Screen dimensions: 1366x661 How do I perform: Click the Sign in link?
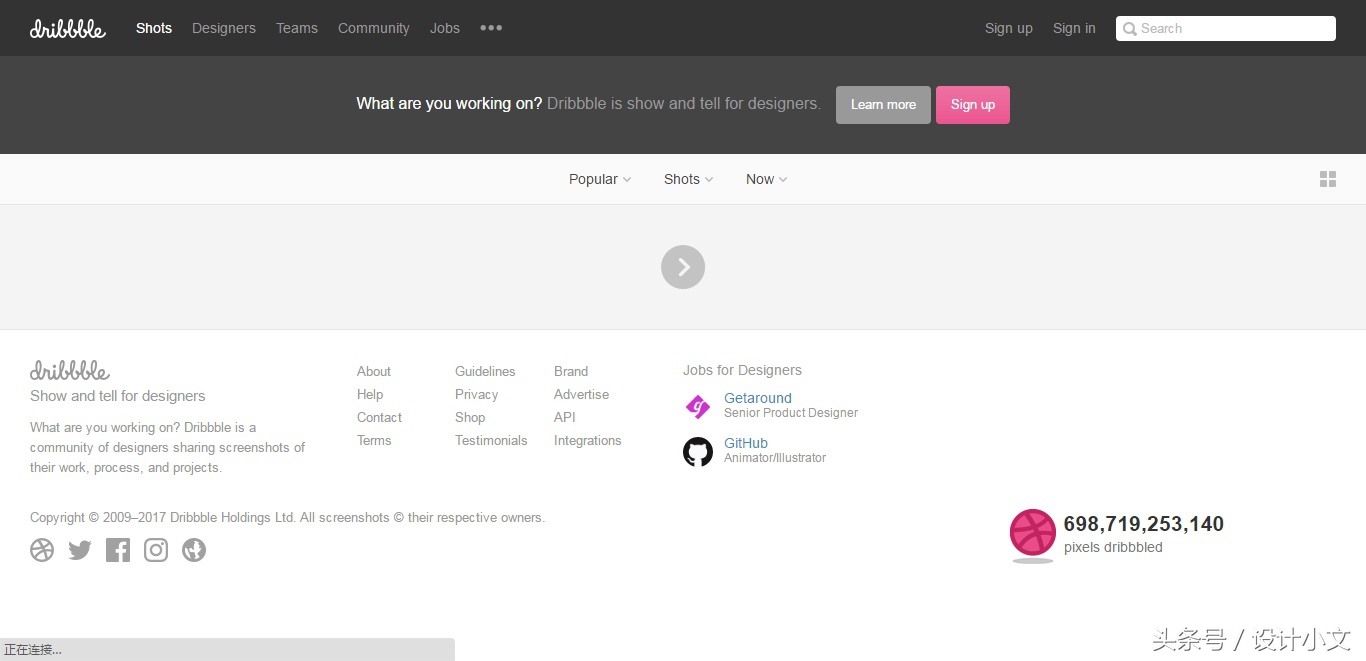[x=1074, y=28]
